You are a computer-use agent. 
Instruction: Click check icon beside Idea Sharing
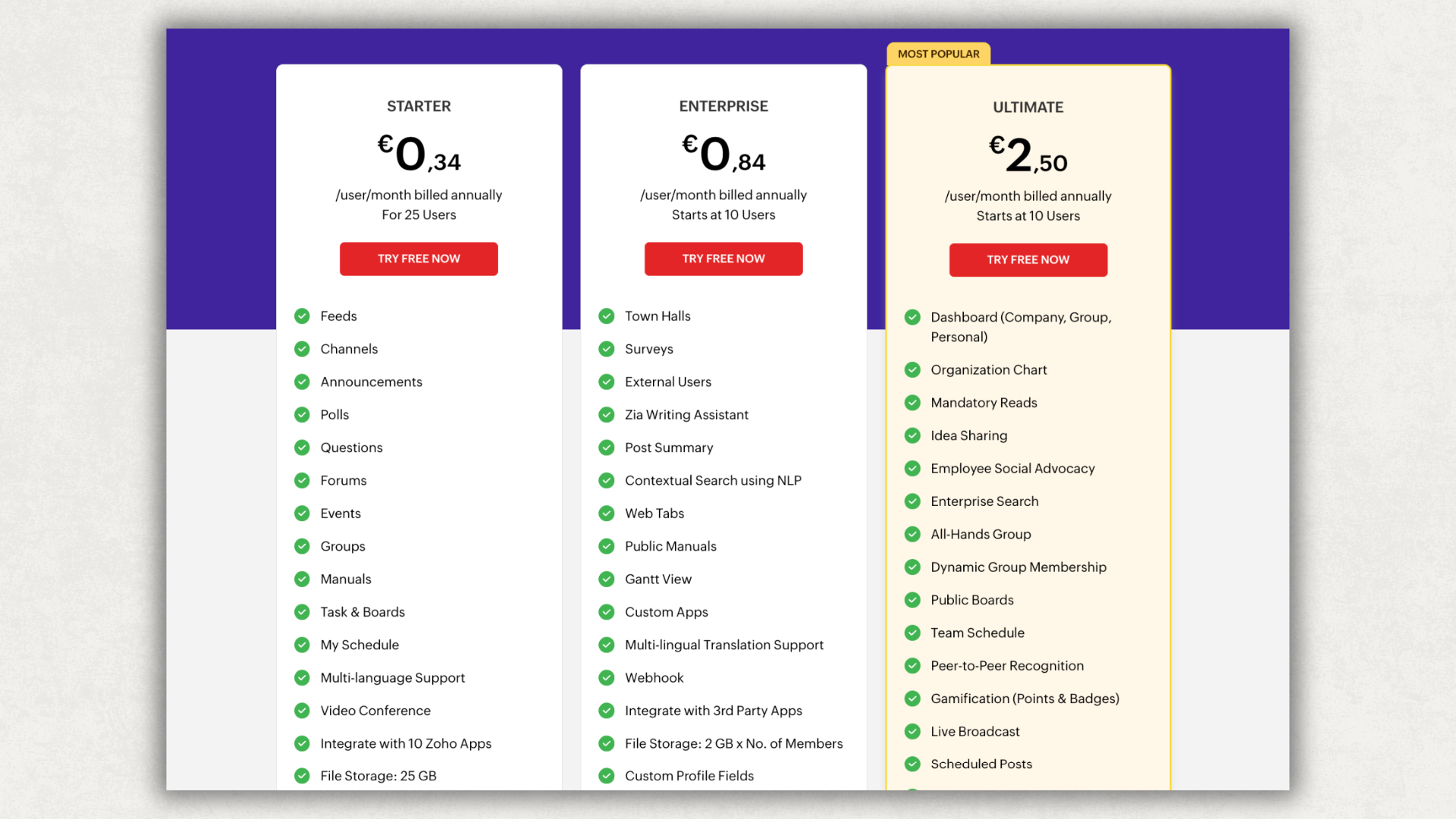point(913,435)
